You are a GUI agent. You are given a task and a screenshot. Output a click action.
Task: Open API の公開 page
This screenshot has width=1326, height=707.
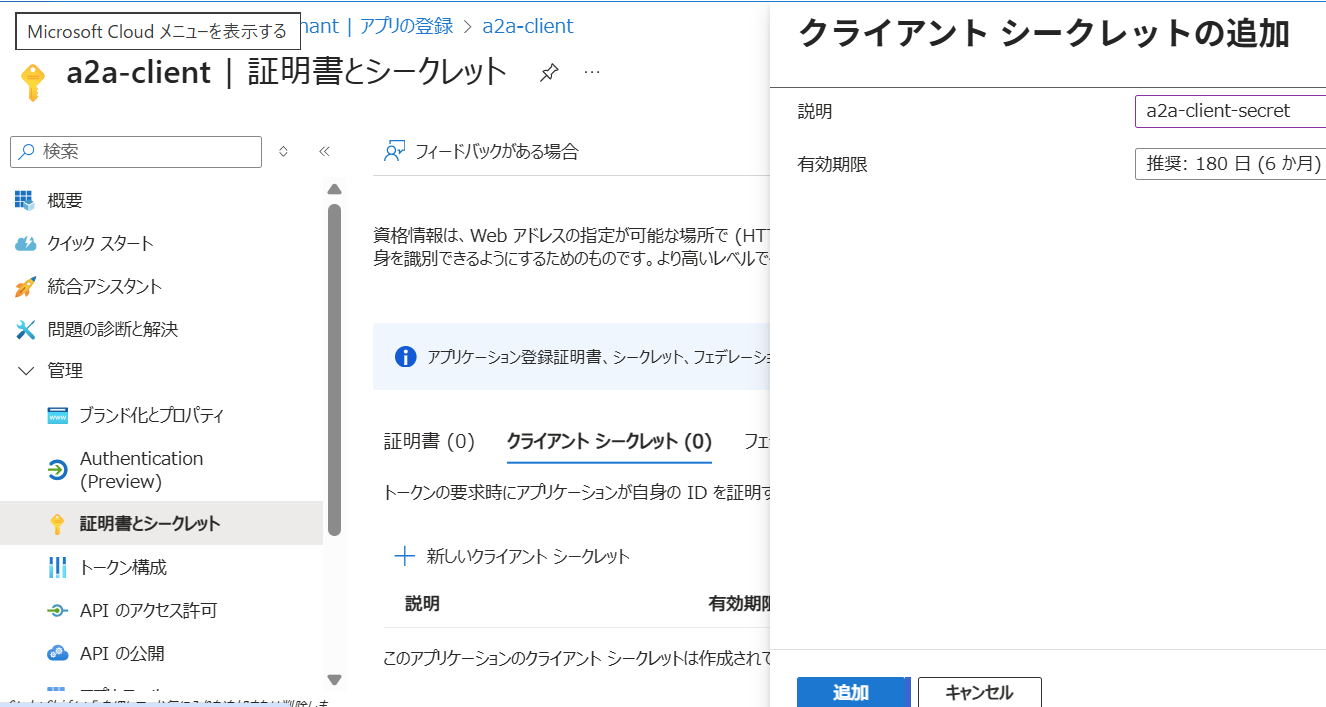tap(122, 653)
